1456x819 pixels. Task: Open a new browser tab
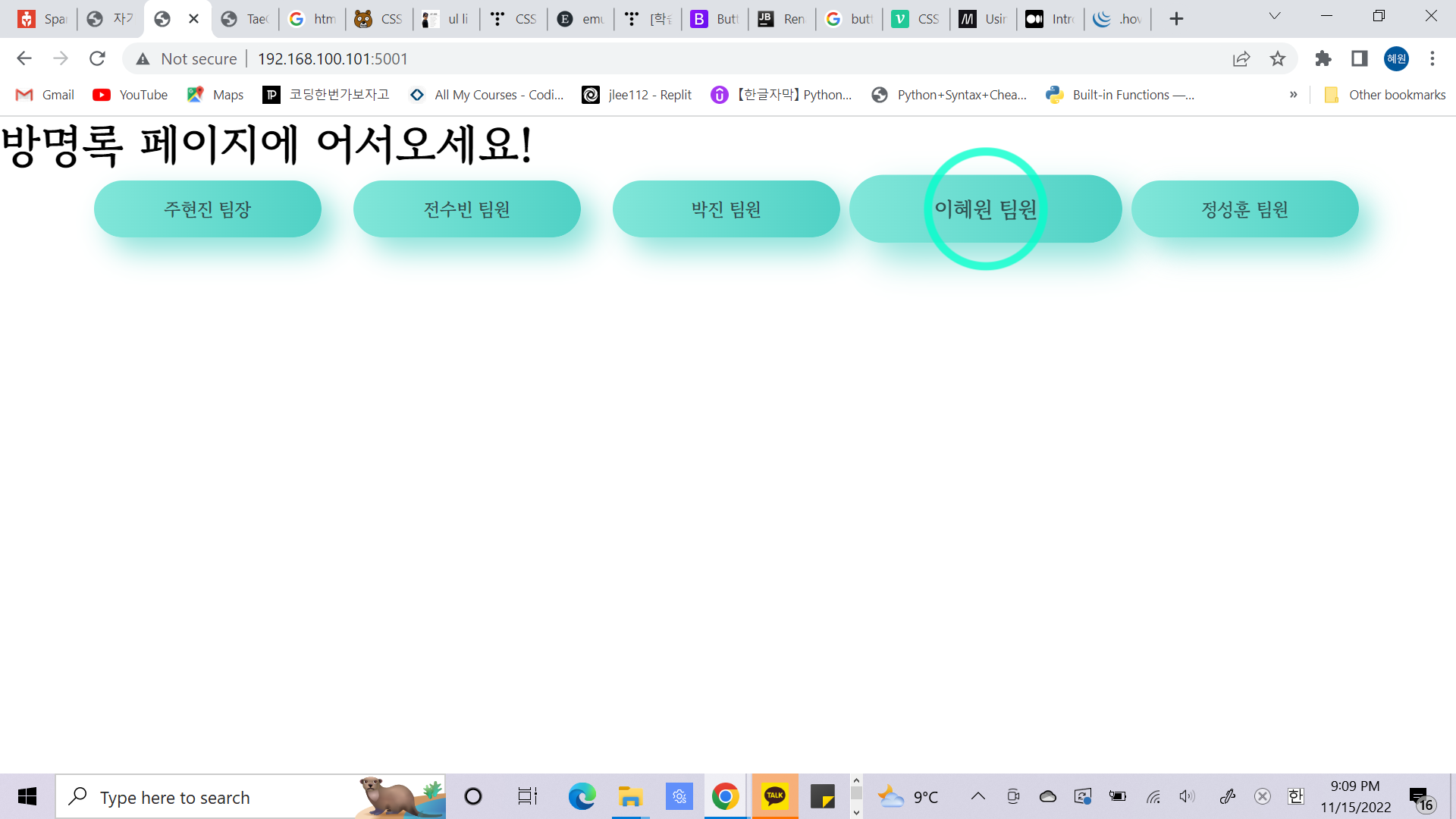pos(1176,19)
